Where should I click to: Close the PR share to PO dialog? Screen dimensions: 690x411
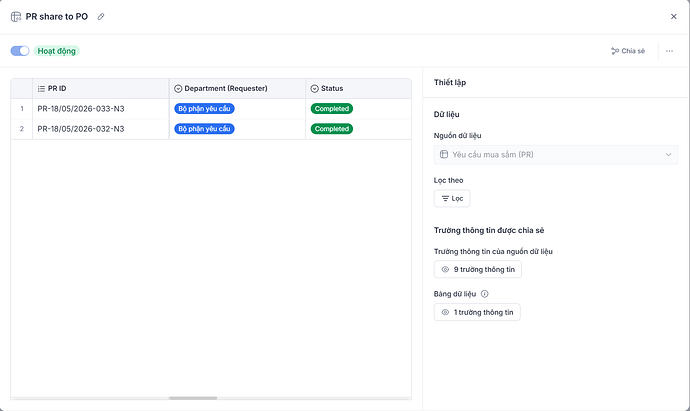coord(673,17)
